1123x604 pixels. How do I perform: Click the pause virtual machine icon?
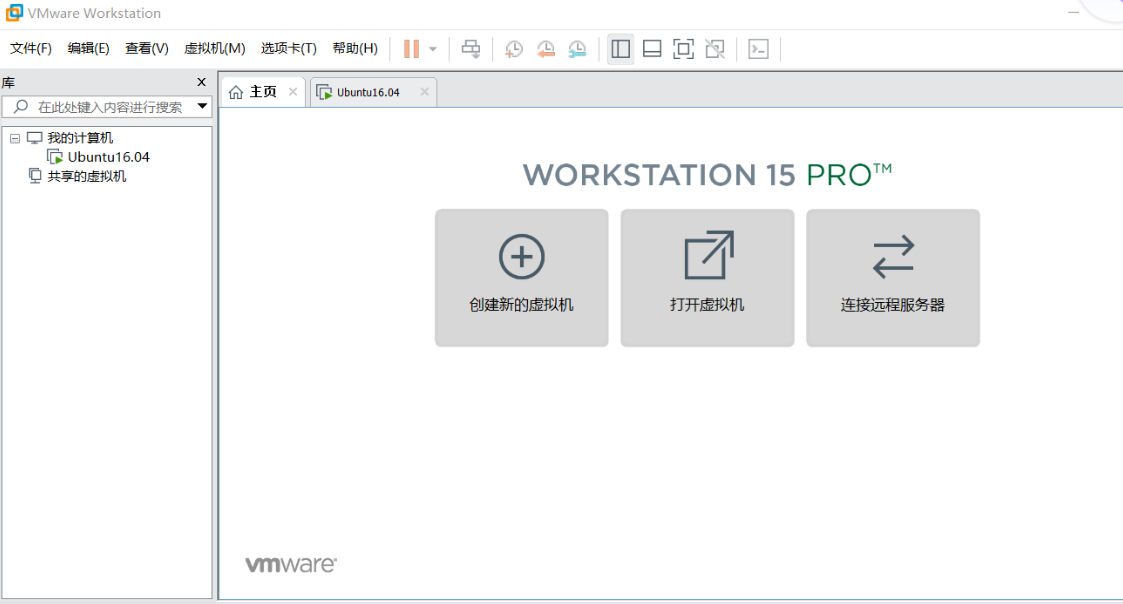click(411, 49)
